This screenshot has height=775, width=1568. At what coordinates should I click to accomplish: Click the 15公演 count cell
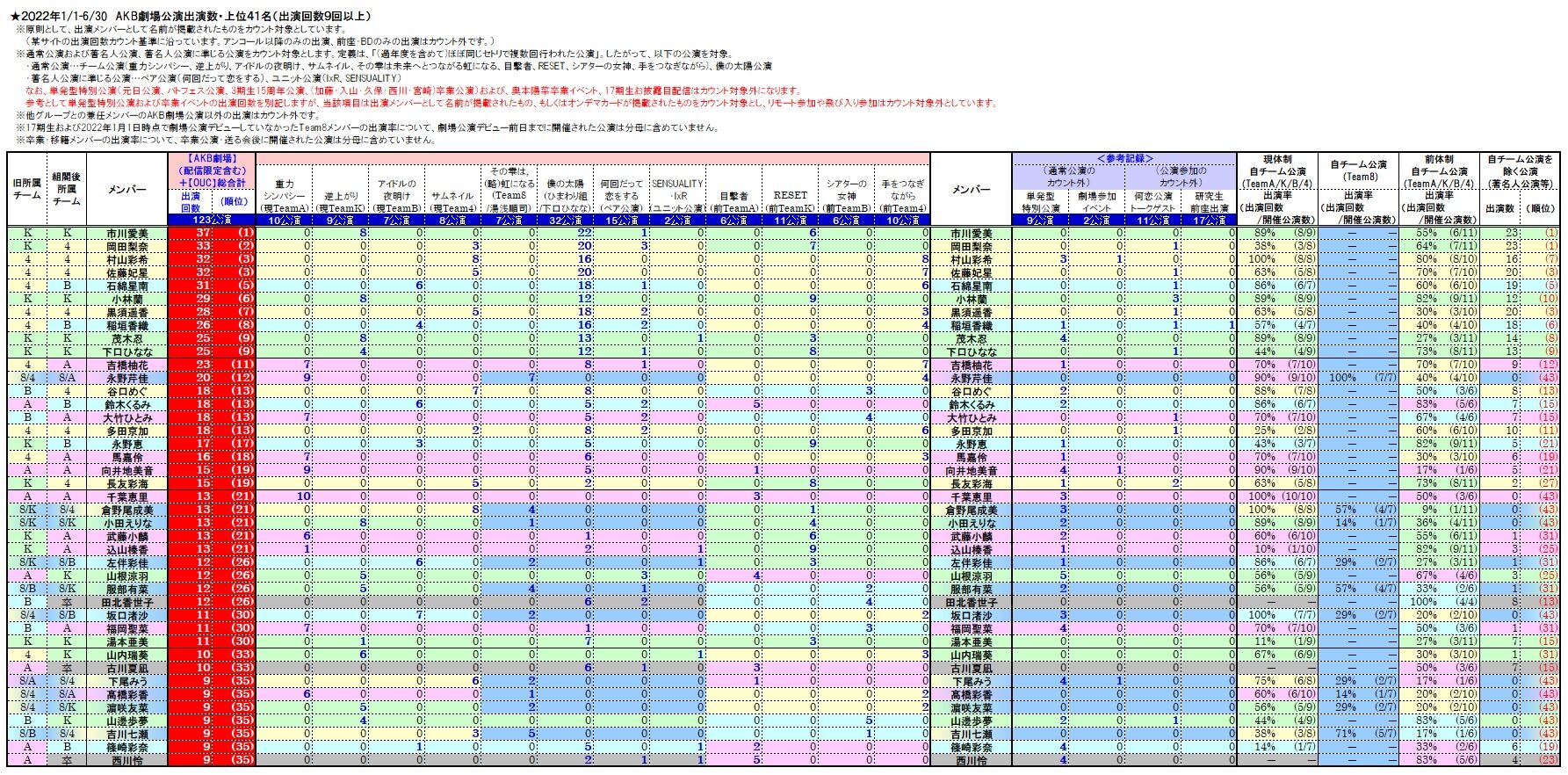click(621, 220)
